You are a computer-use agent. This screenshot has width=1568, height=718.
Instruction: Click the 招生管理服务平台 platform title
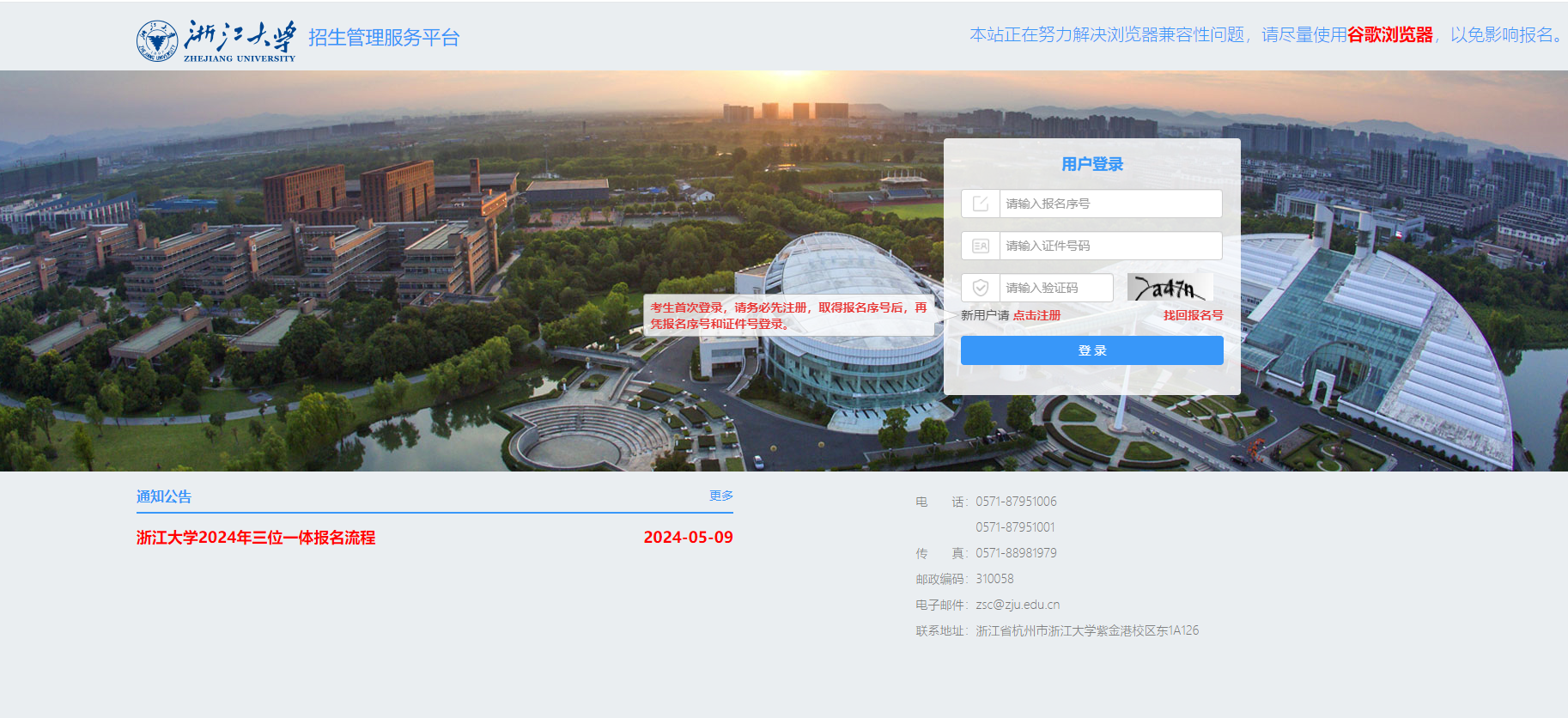(x=384, y=38)
